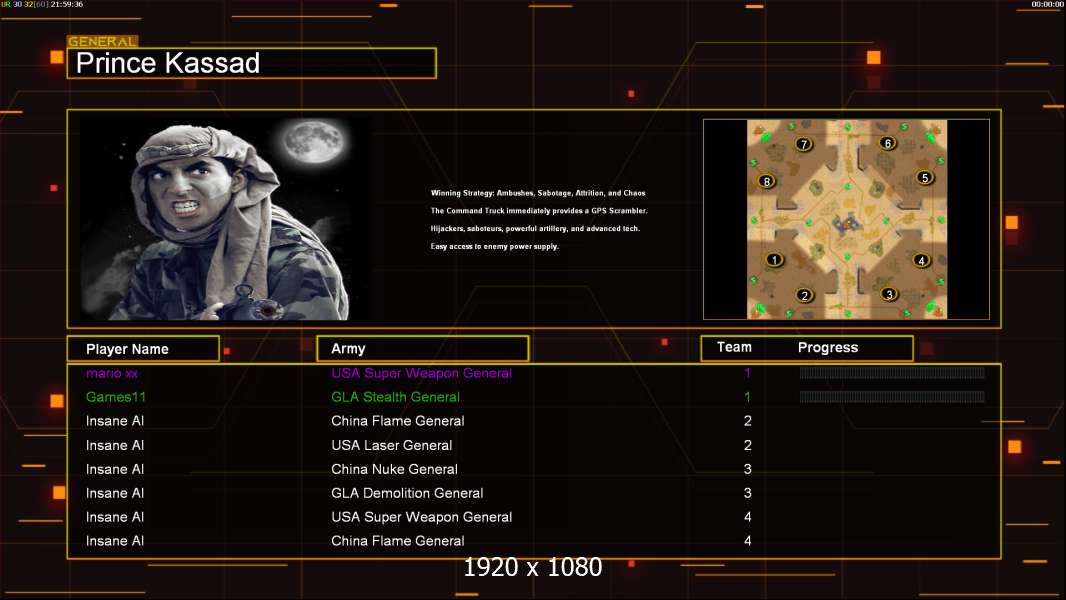Viewport: 1066px width, 600px height.
Task: Click USA Laser General army entry
Action: click(392, 445)
